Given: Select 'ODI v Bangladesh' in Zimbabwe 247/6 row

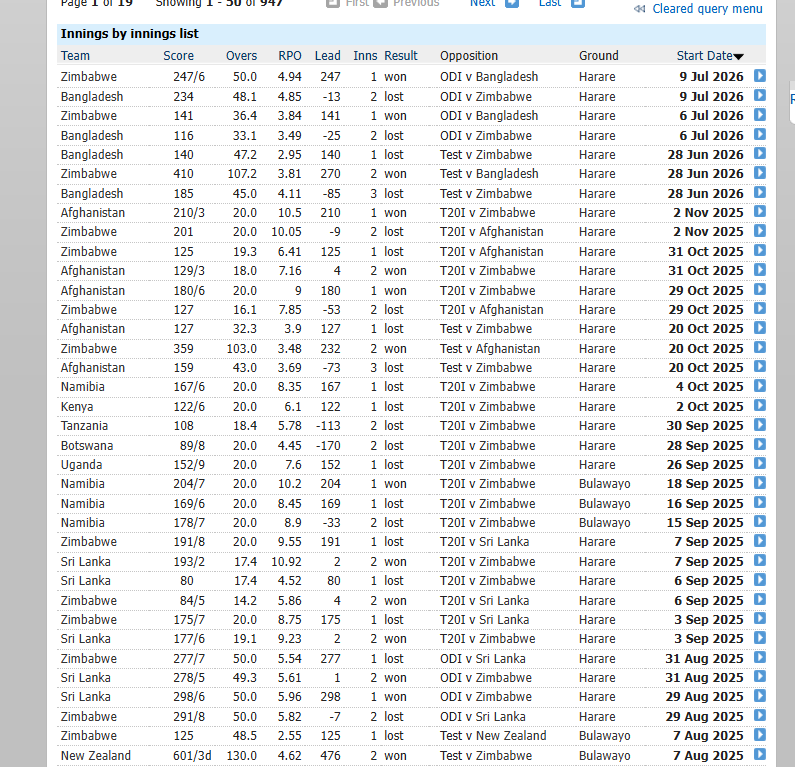Looking at the screenshot, I should click(489, 77).
